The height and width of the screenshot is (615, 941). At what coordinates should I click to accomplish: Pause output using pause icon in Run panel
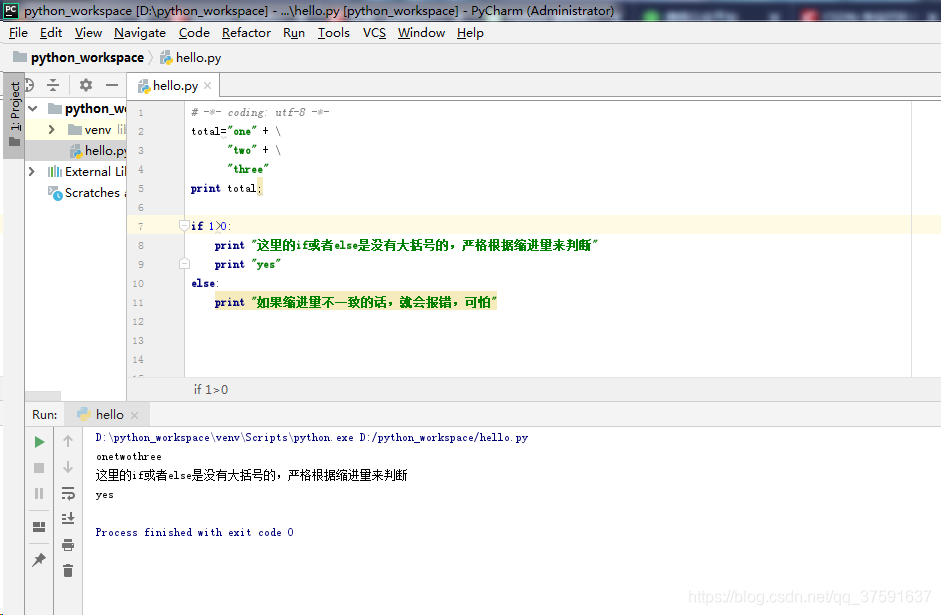pos(39,493)
